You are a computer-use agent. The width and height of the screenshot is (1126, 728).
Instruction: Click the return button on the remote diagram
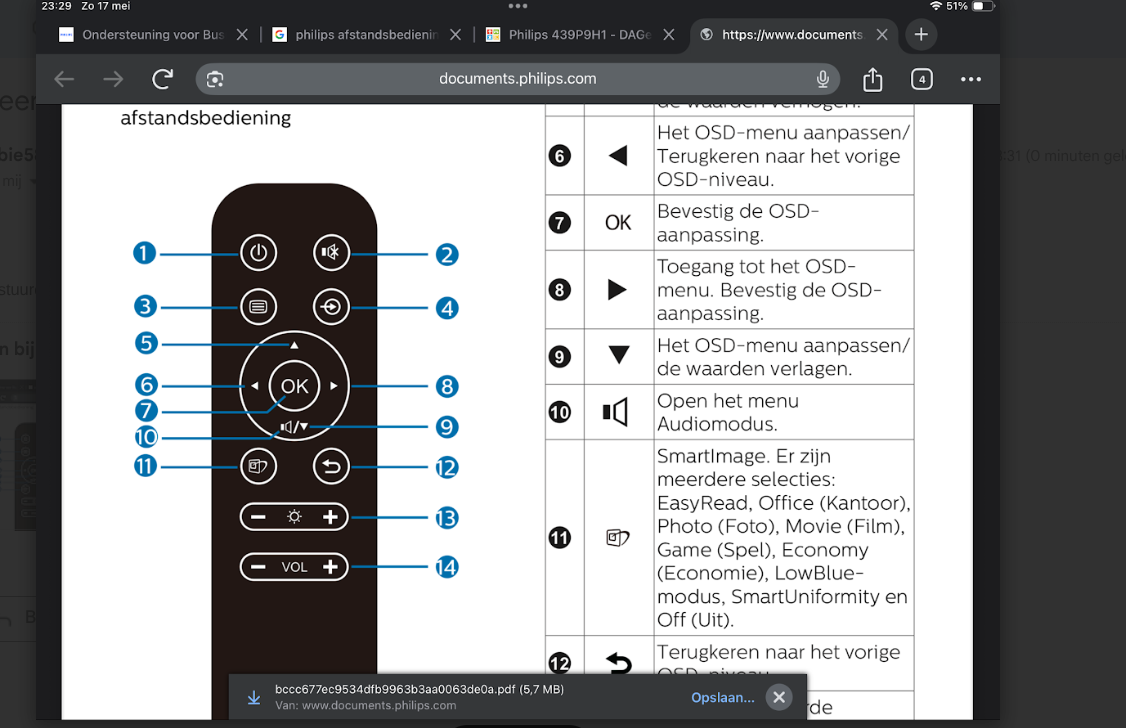click(x=331, y=467)
